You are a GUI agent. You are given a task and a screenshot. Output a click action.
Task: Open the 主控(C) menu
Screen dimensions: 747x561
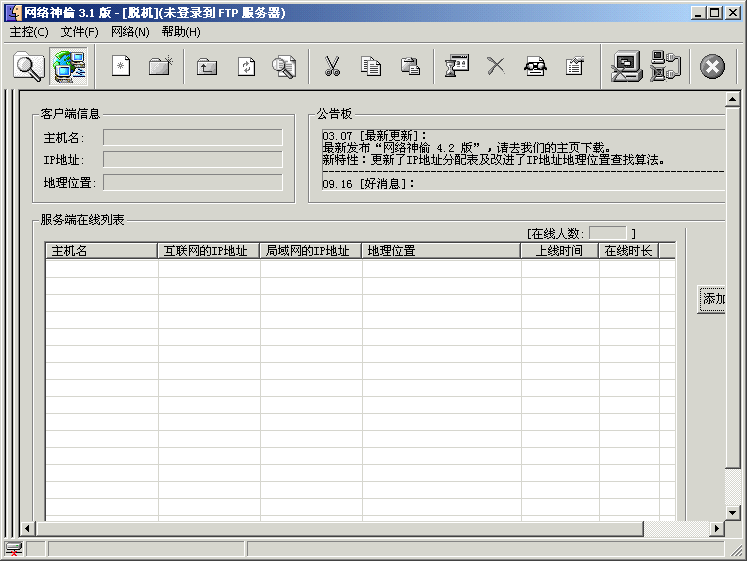tap(29, 32)
